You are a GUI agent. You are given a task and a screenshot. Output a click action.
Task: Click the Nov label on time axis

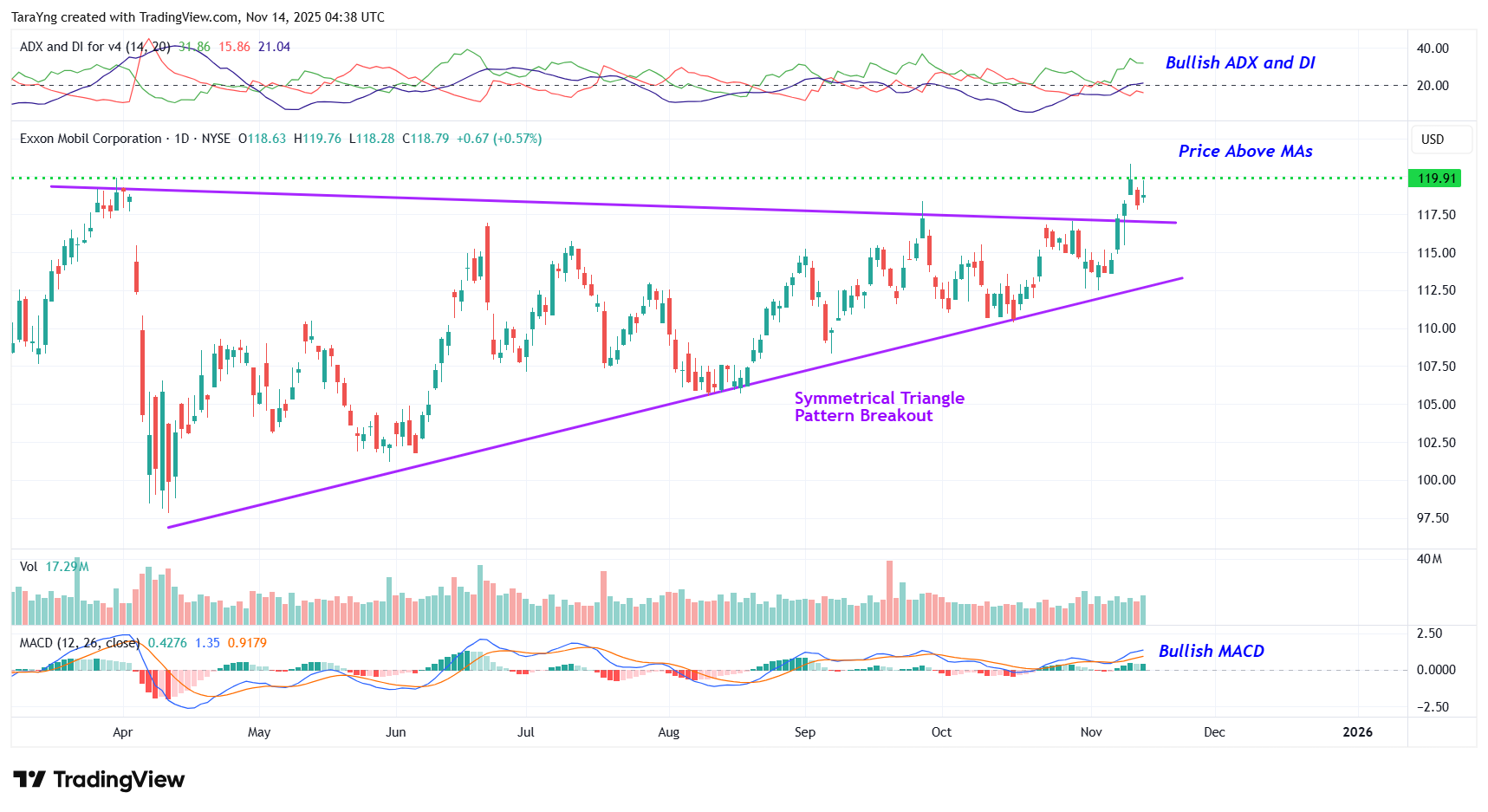1091,732
